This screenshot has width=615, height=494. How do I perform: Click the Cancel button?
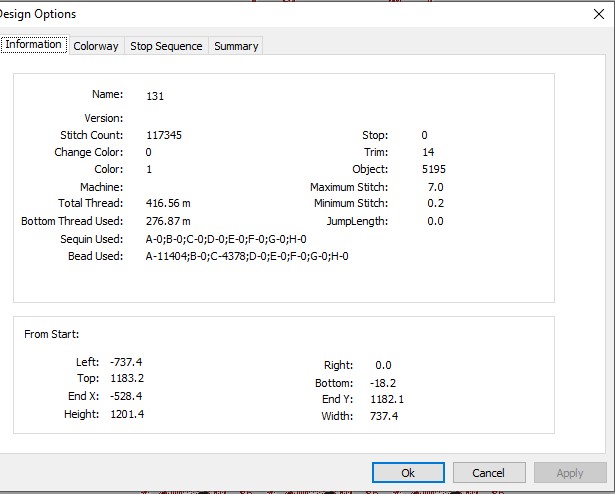[489, 472]
